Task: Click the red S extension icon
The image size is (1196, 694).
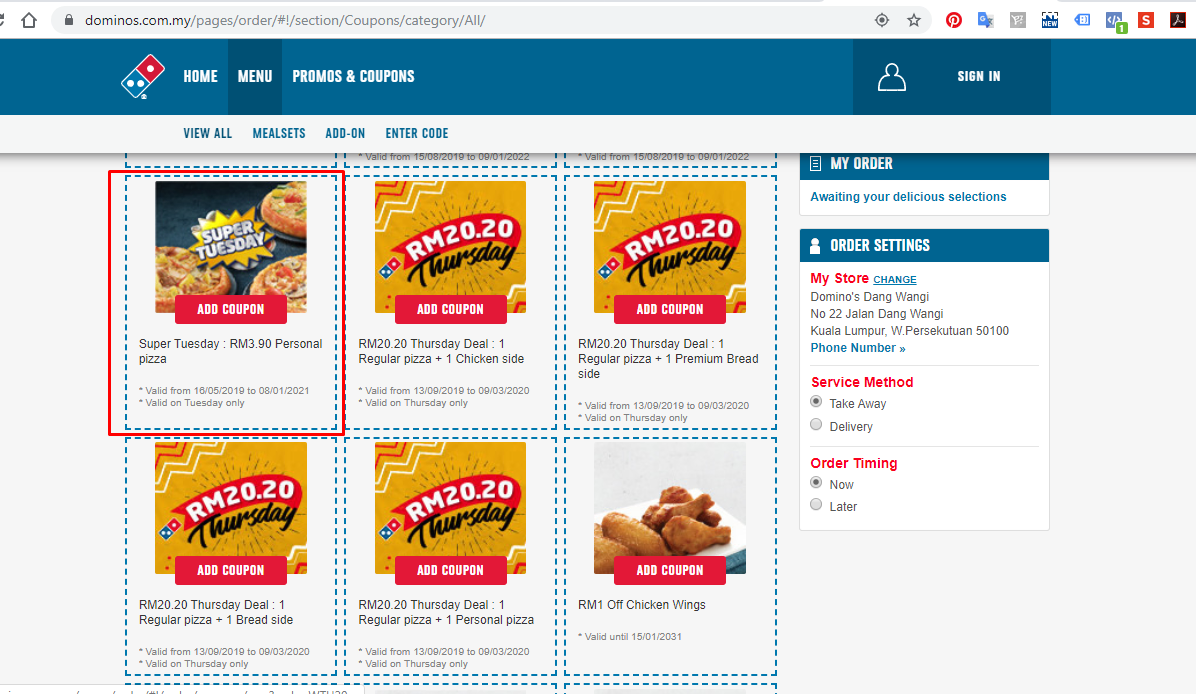Action: click(1146, 21)
